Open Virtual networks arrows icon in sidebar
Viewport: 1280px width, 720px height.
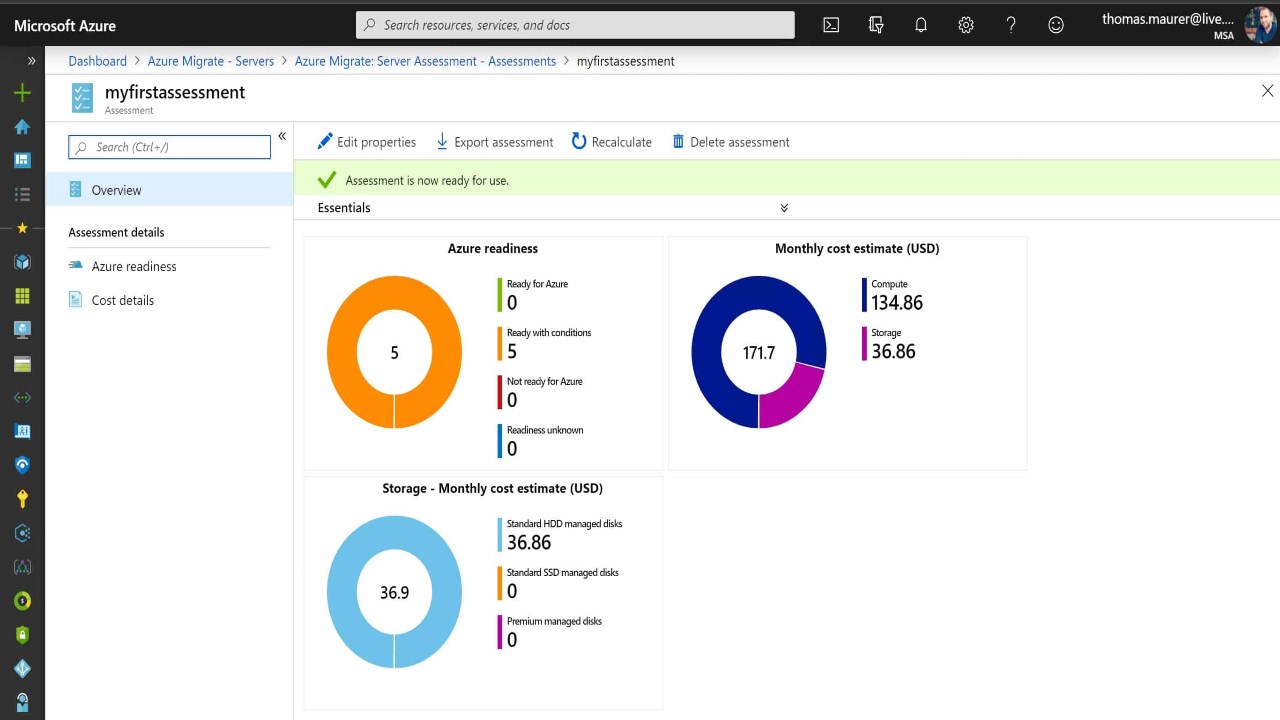[x=22, y=398]
